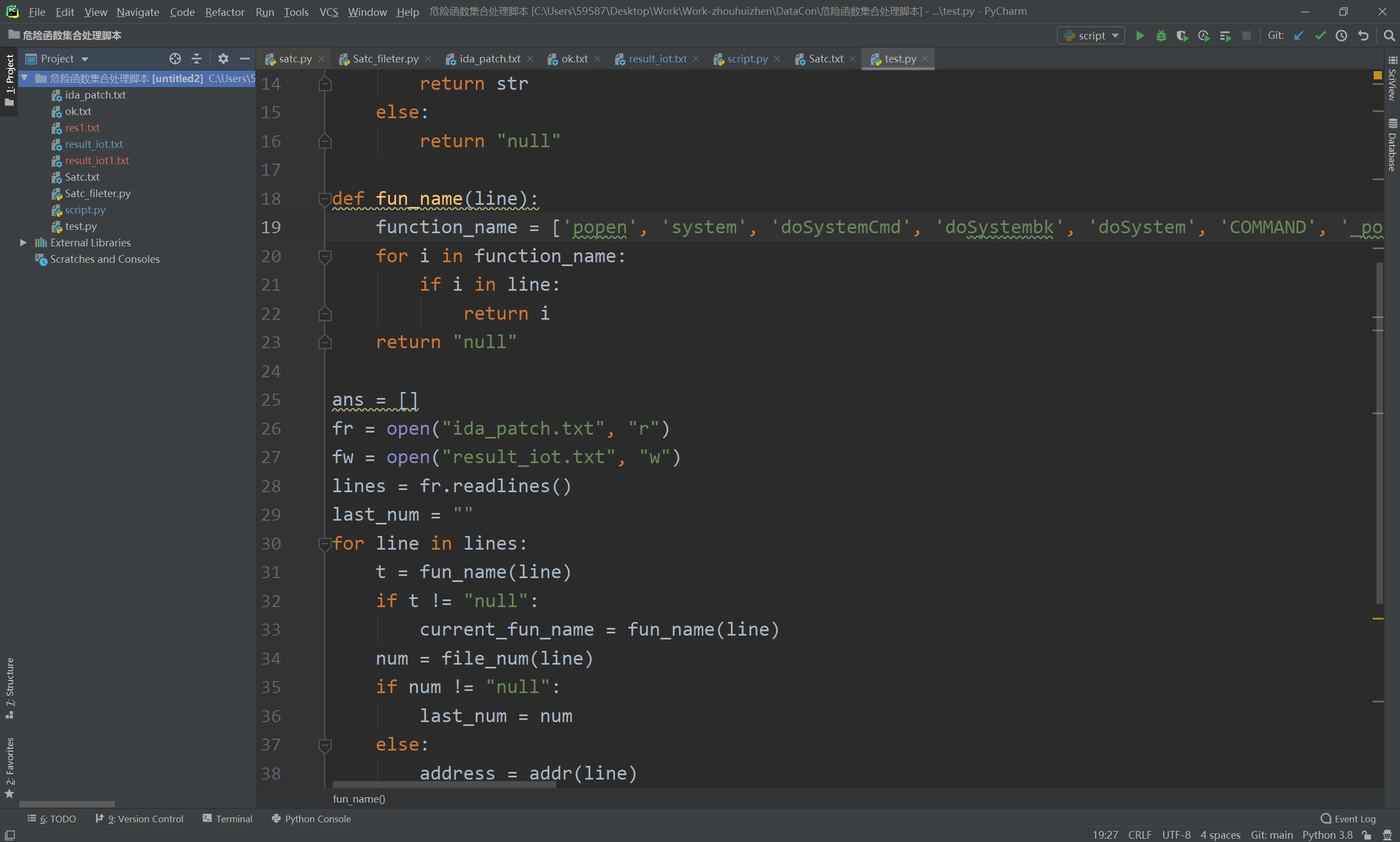Toggle tool window bars corner icon

[10, 835]
